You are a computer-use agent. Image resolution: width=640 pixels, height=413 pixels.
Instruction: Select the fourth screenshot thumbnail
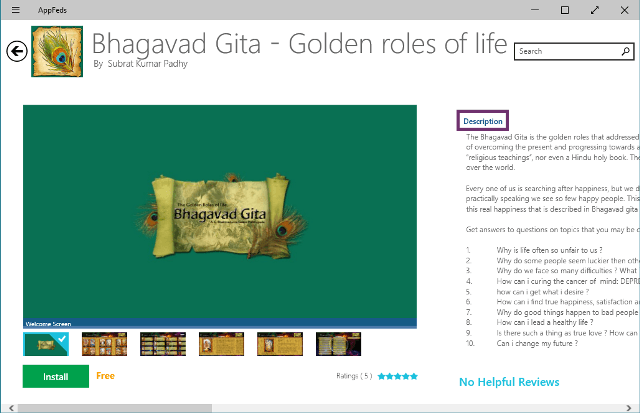tap(221, 344)
